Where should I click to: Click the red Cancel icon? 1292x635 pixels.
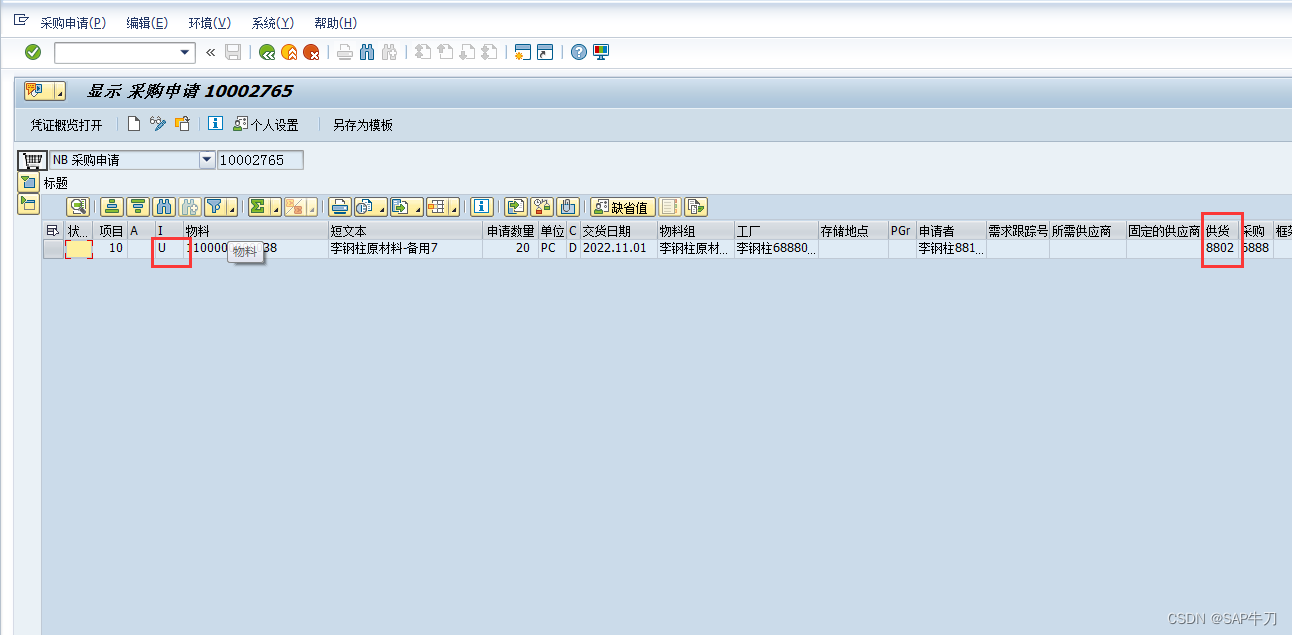point(312,52)
